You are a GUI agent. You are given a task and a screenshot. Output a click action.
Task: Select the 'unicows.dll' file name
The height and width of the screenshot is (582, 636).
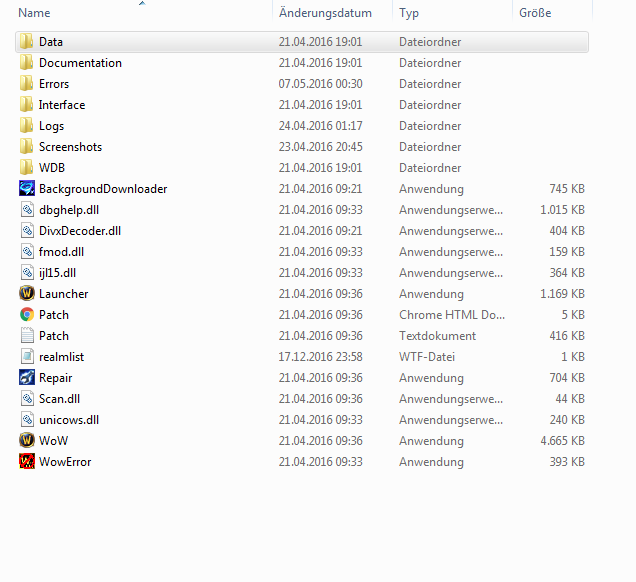[69, 420]
